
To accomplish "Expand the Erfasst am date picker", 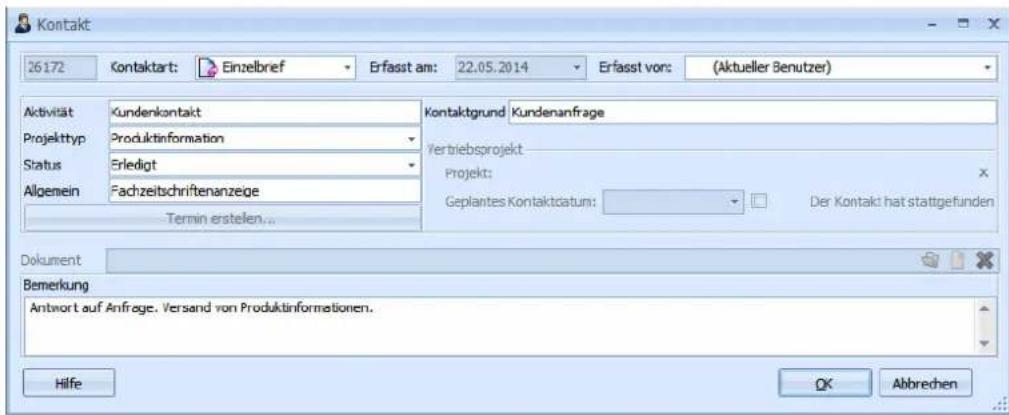I will click(577, 68).
